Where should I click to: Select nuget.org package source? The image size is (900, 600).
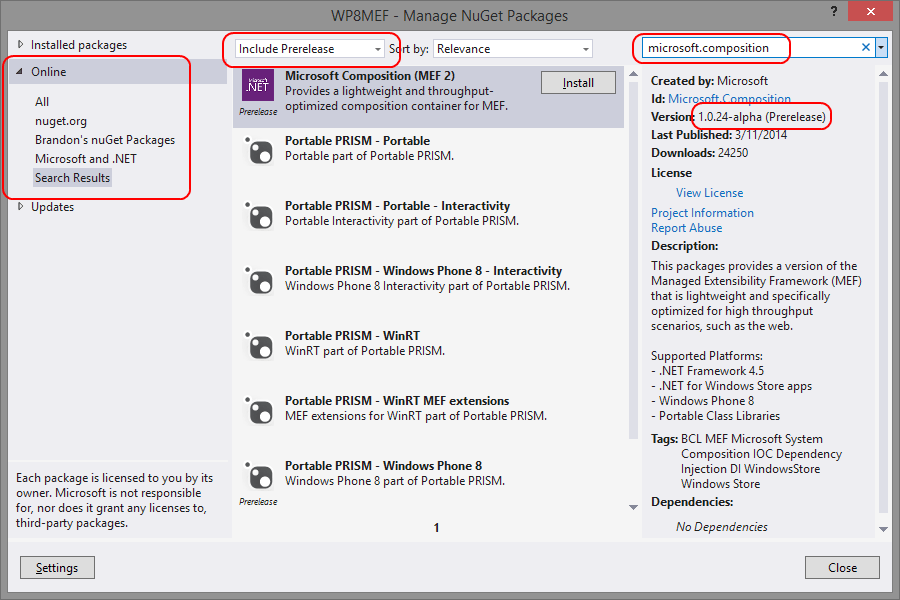point(61,121)
